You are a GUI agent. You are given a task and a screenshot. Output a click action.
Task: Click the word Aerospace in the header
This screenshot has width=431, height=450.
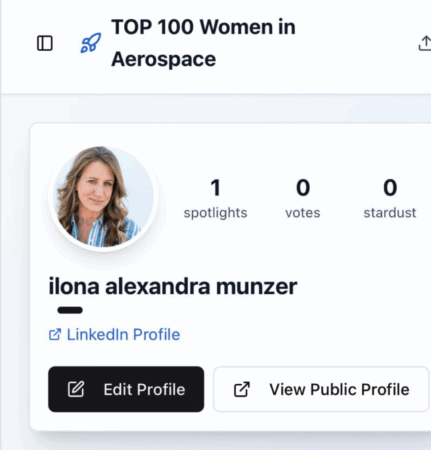(x=163, y=59)
